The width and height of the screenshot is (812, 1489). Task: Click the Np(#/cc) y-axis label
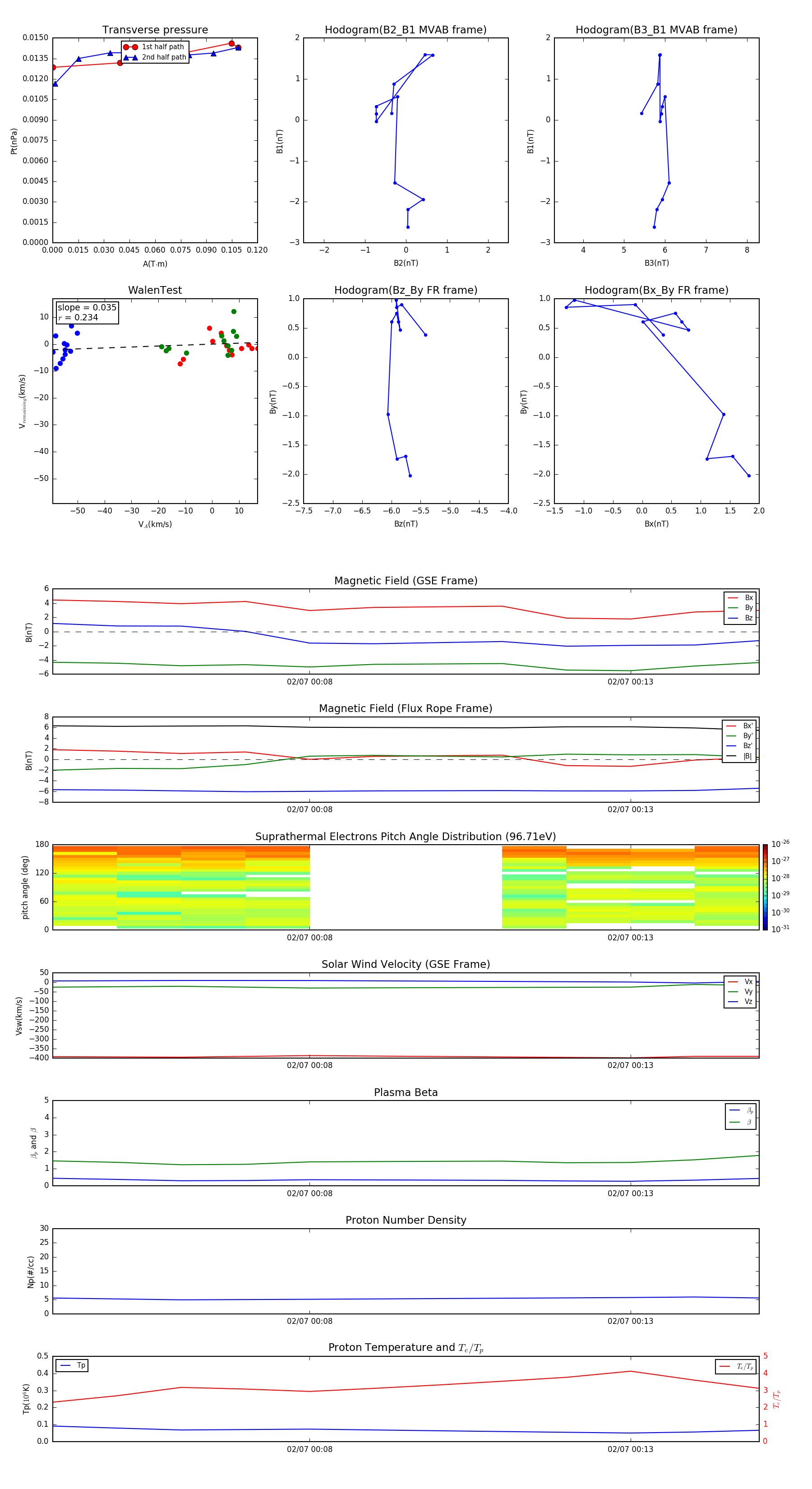30,1271
